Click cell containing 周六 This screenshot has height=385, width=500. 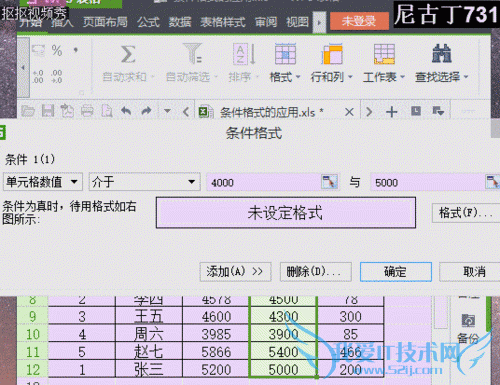pos(149,334)
